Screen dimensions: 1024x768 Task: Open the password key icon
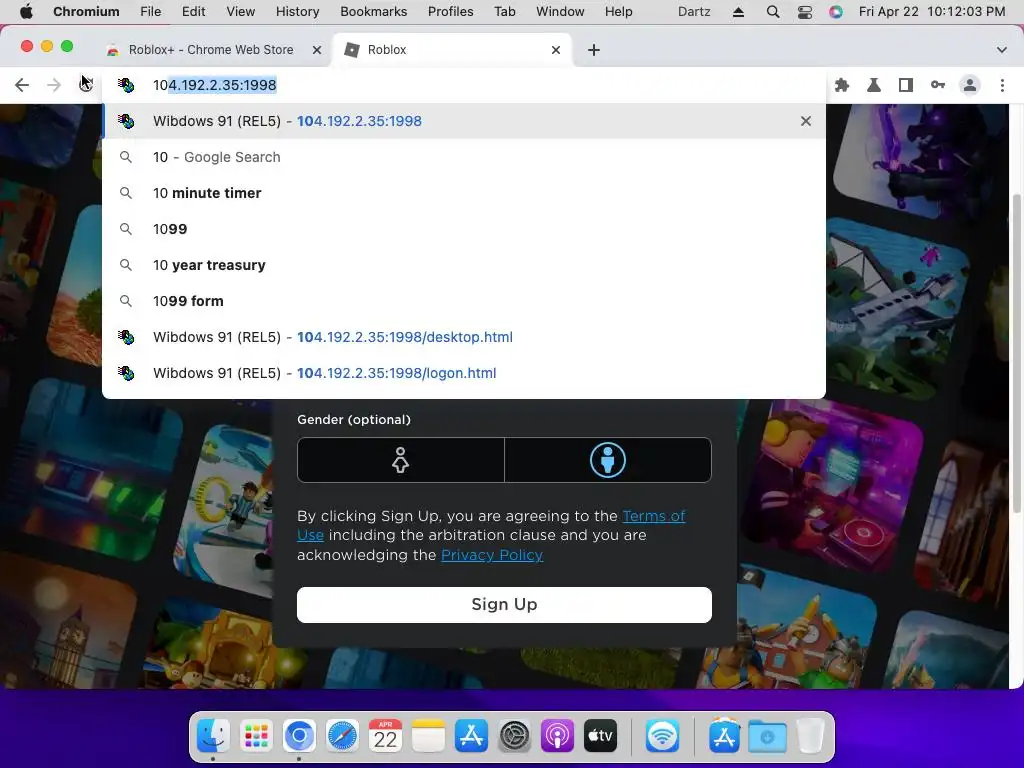click(938, 85)
